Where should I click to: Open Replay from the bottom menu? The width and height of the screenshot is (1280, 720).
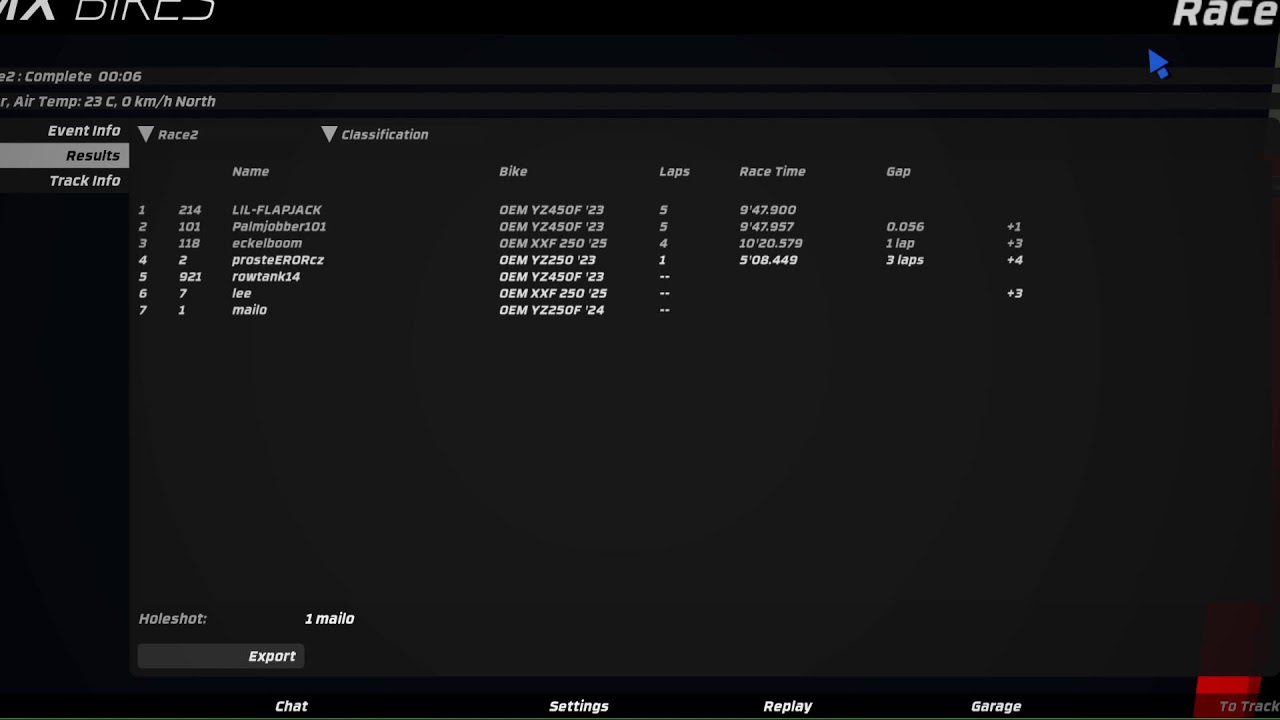tap(788, 706)
